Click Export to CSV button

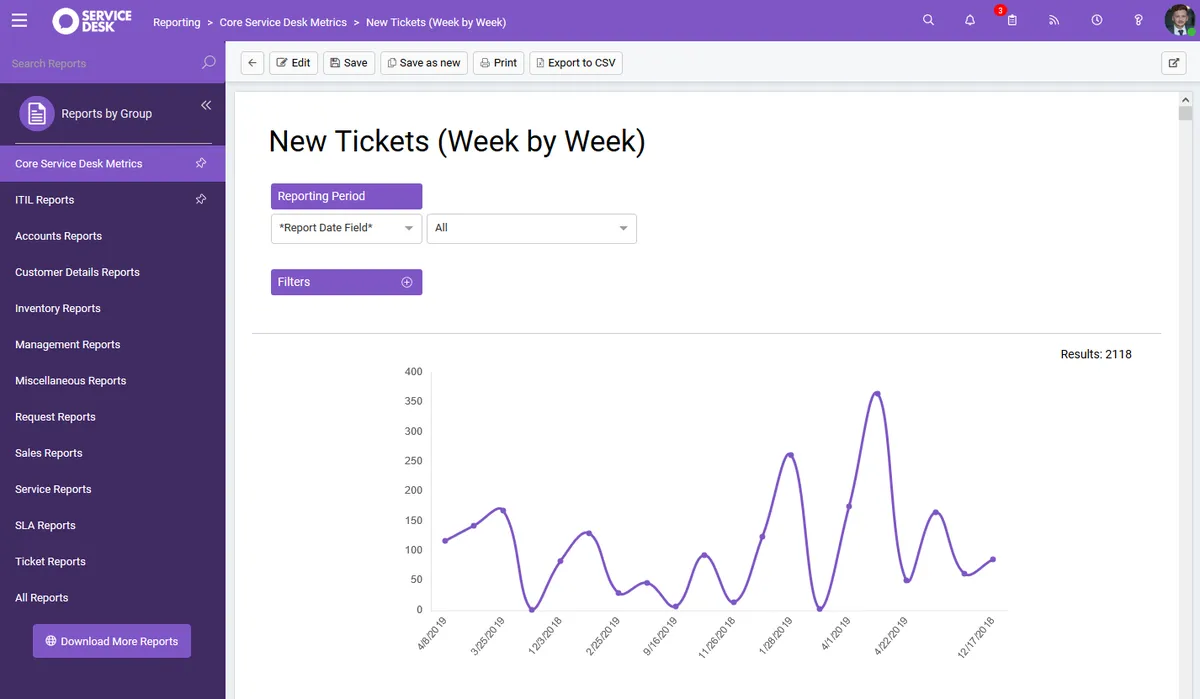pyautogui.click(x=575, y=63)
